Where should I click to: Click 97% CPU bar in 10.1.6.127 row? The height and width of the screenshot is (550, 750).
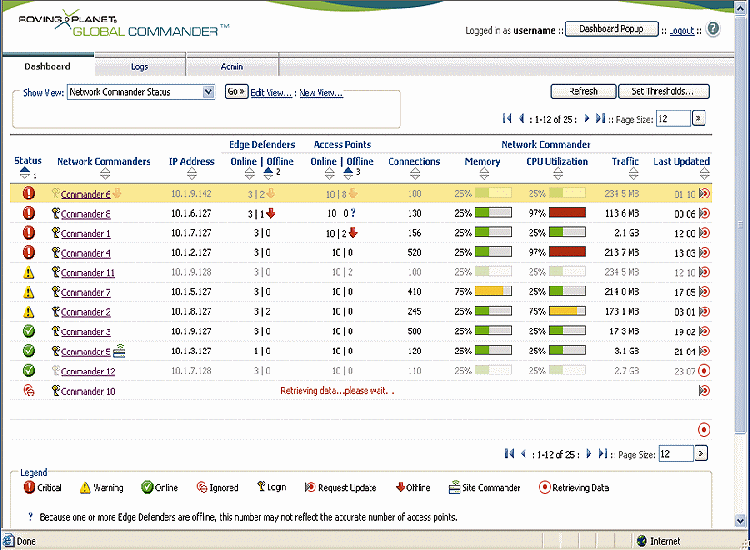click(567, 212)
